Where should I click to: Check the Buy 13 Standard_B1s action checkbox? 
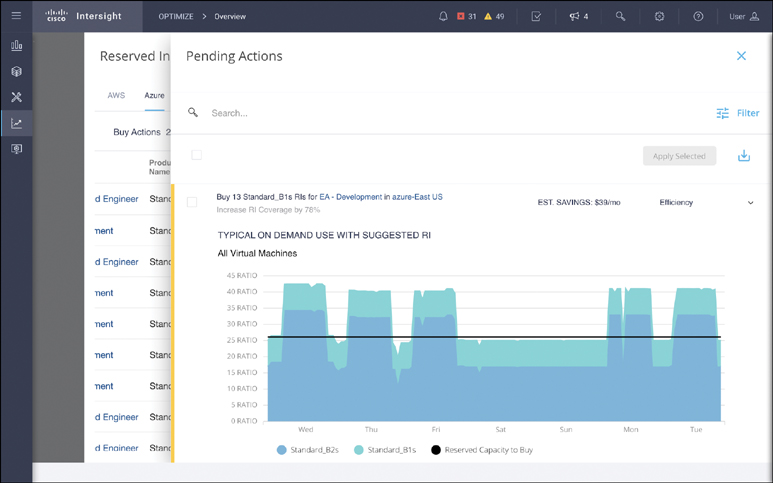click(x=192, y=202)
